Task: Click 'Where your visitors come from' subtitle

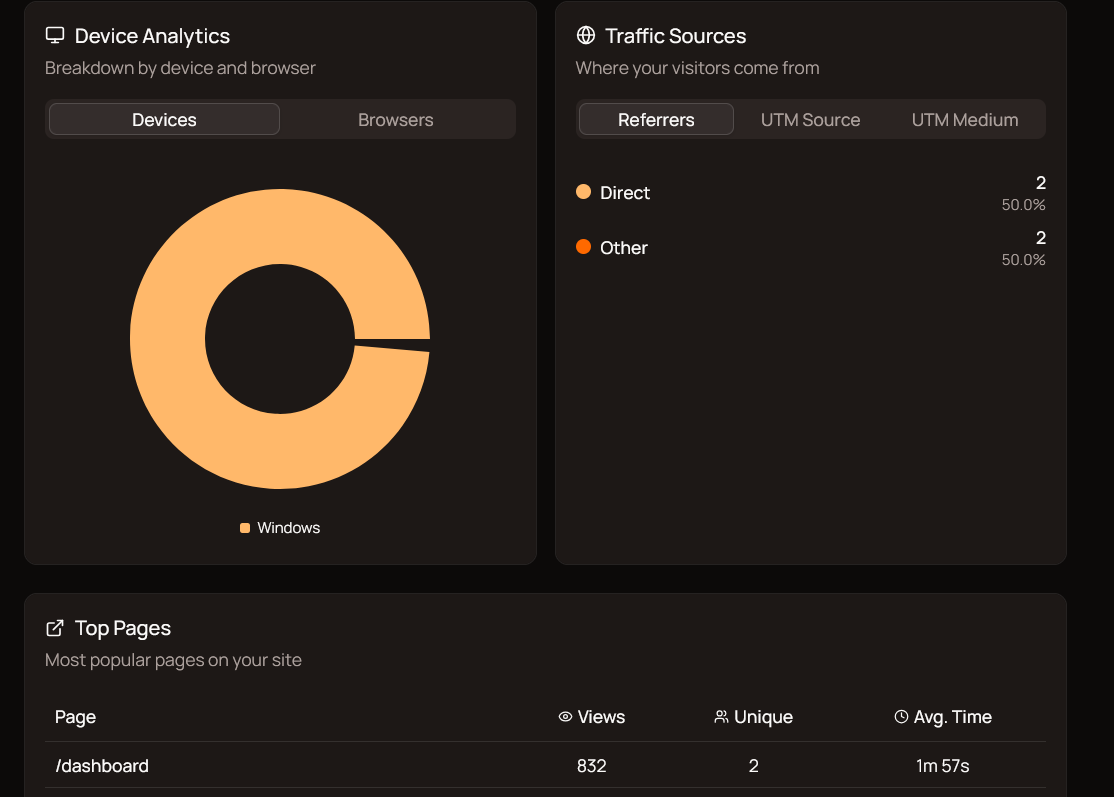Action: coord(697,68)
